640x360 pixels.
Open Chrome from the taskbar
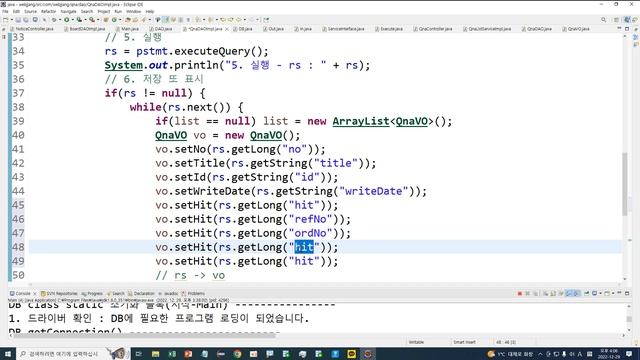click(238, 354)
